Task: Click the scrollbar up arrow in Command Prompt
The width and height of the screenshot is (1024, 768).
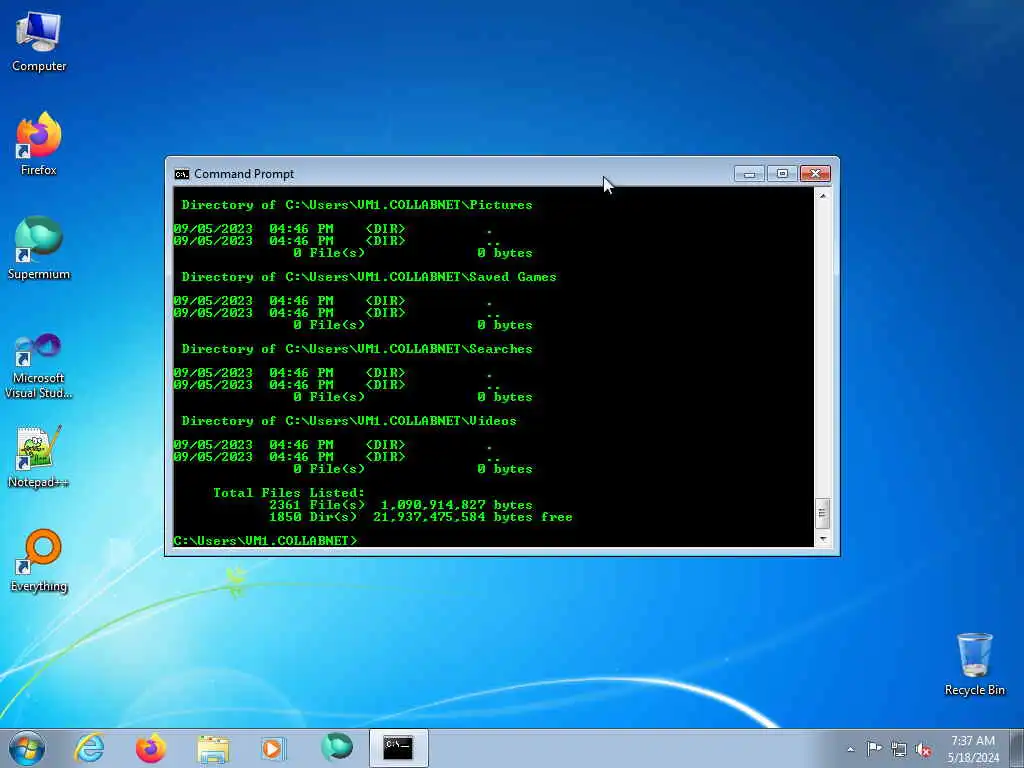Action: [823, 195]
